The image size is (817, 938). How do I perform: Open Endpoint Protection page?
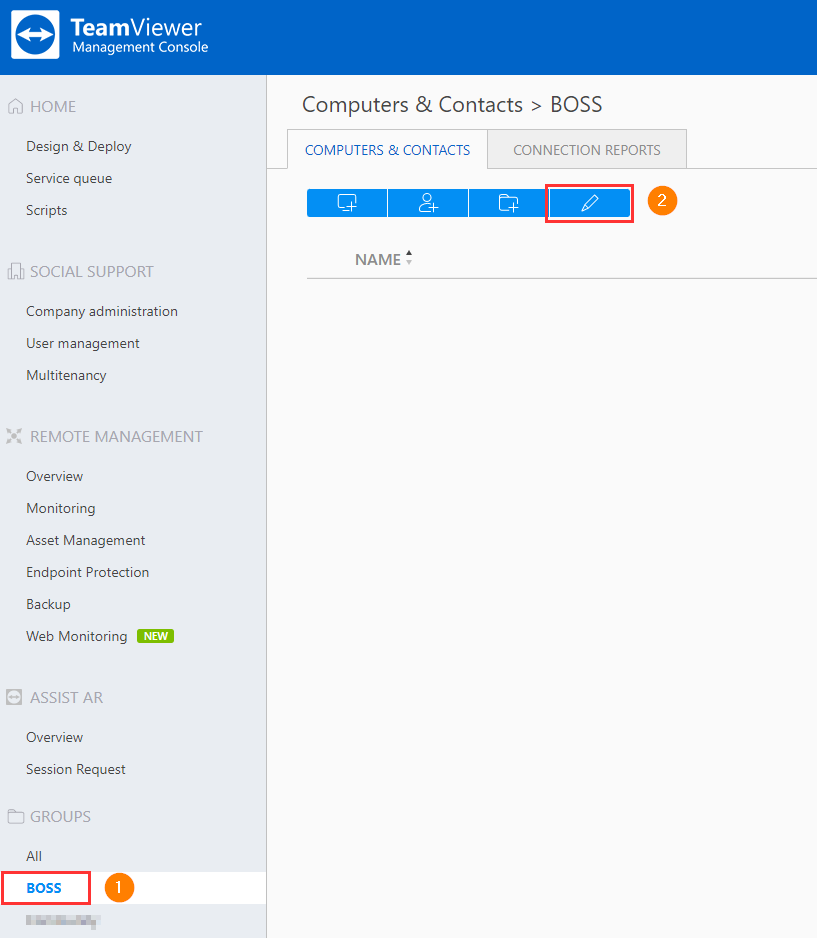[x=87, y=572]
